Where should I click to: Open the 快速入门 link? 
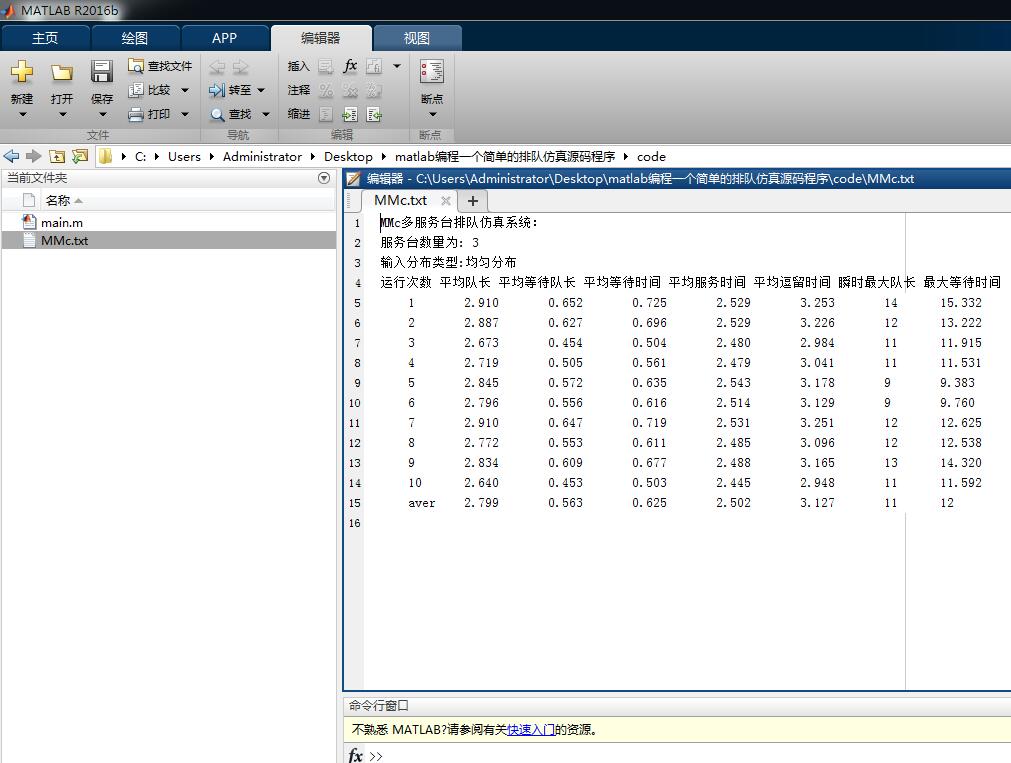click(531, 729)
